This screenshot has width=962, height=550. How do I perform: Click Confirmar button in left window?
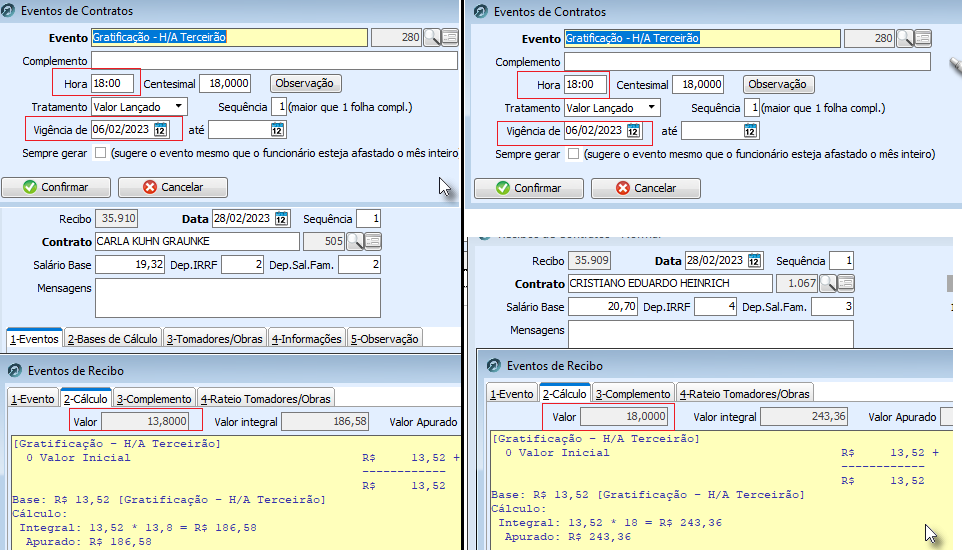pyautogui.click(x=56, y=187)
